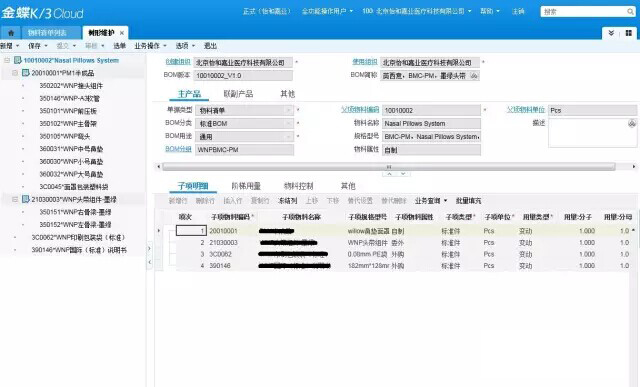Open the 单据类型 dropdown
Image resolution: width=640 pixels, height=387 pixels.
[288, 110]
